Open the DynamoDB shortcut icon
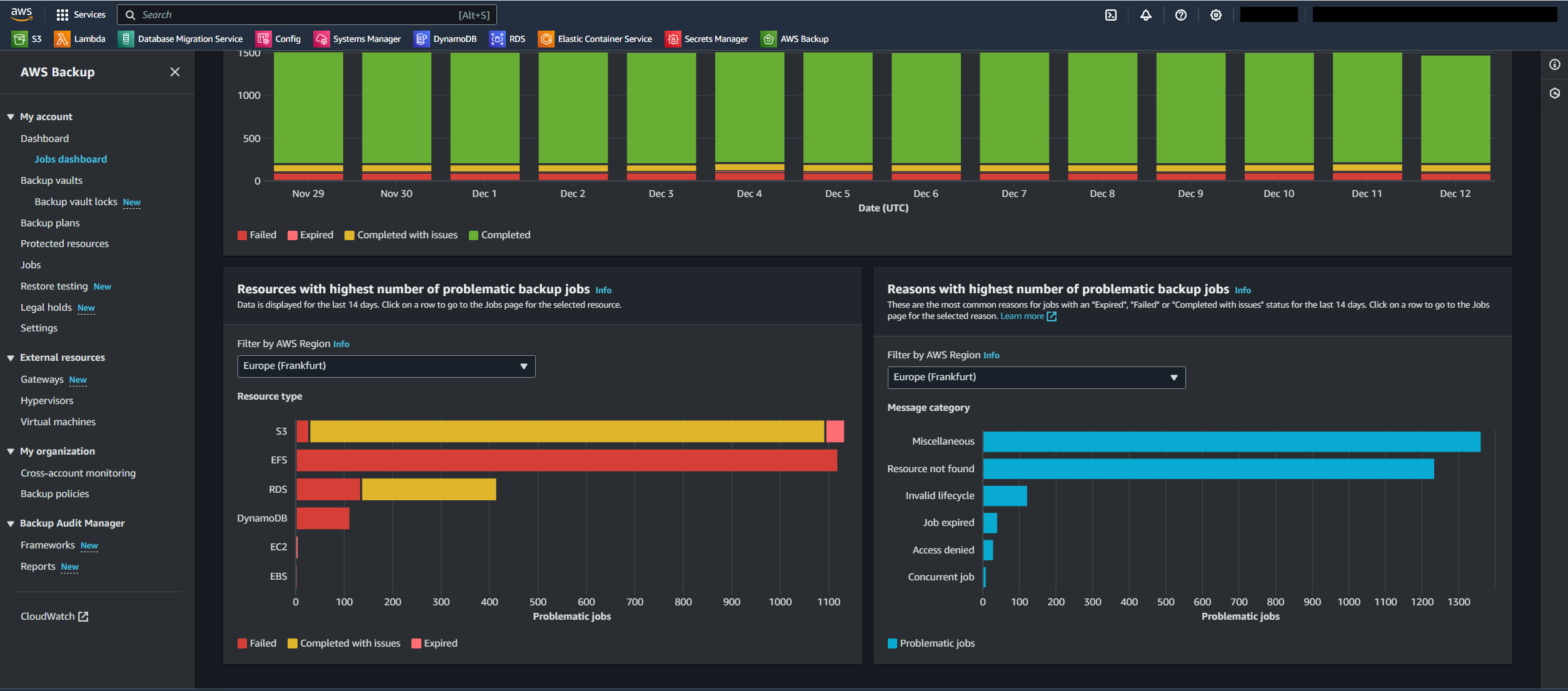The image size is (1568, 691). coord(421,39)
